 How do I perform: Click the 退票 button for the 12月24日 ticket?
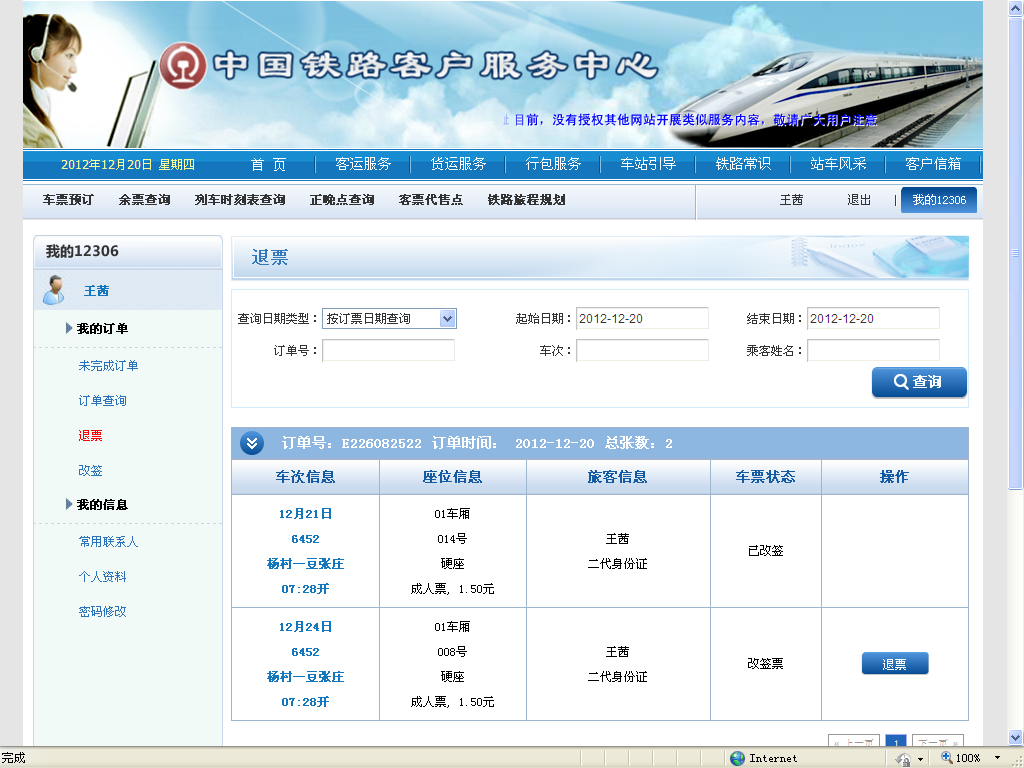(895, 664)
